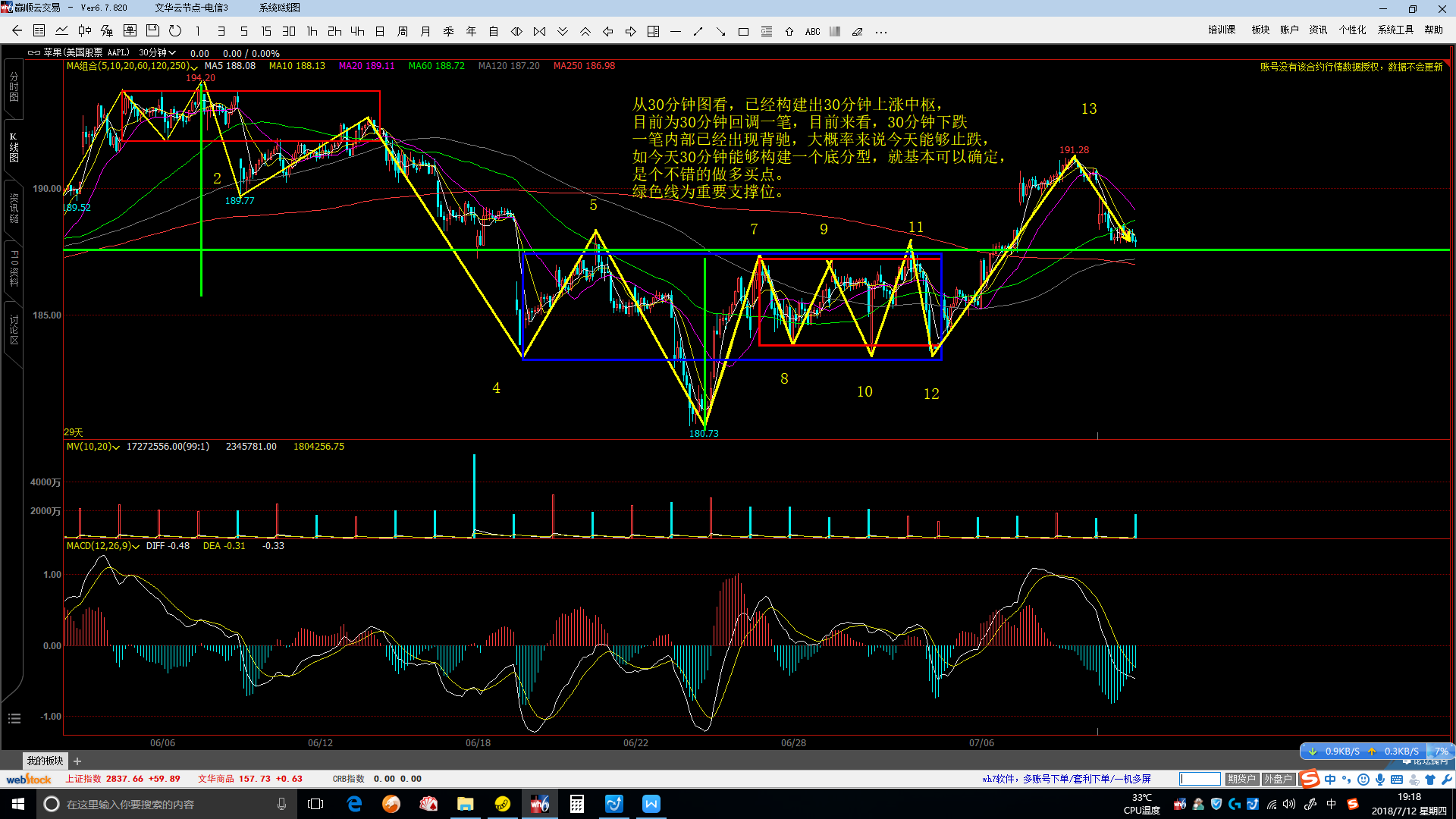Viewport: 1456px width, 819px height.
Task: Open the 分时图 side tab
Action: (x=14, y=87)
